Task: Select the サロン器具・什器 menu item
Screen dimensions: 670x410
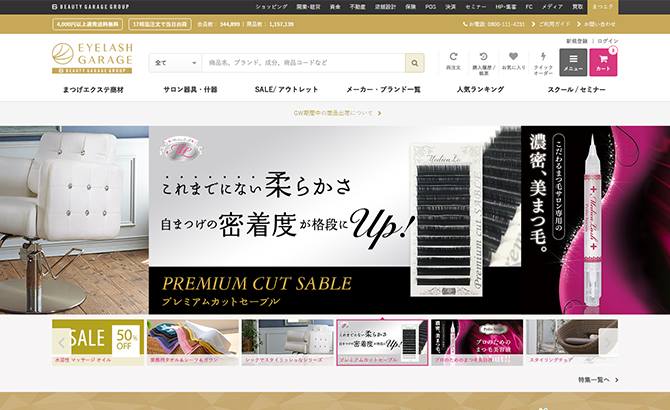Action: click(190, 90)
